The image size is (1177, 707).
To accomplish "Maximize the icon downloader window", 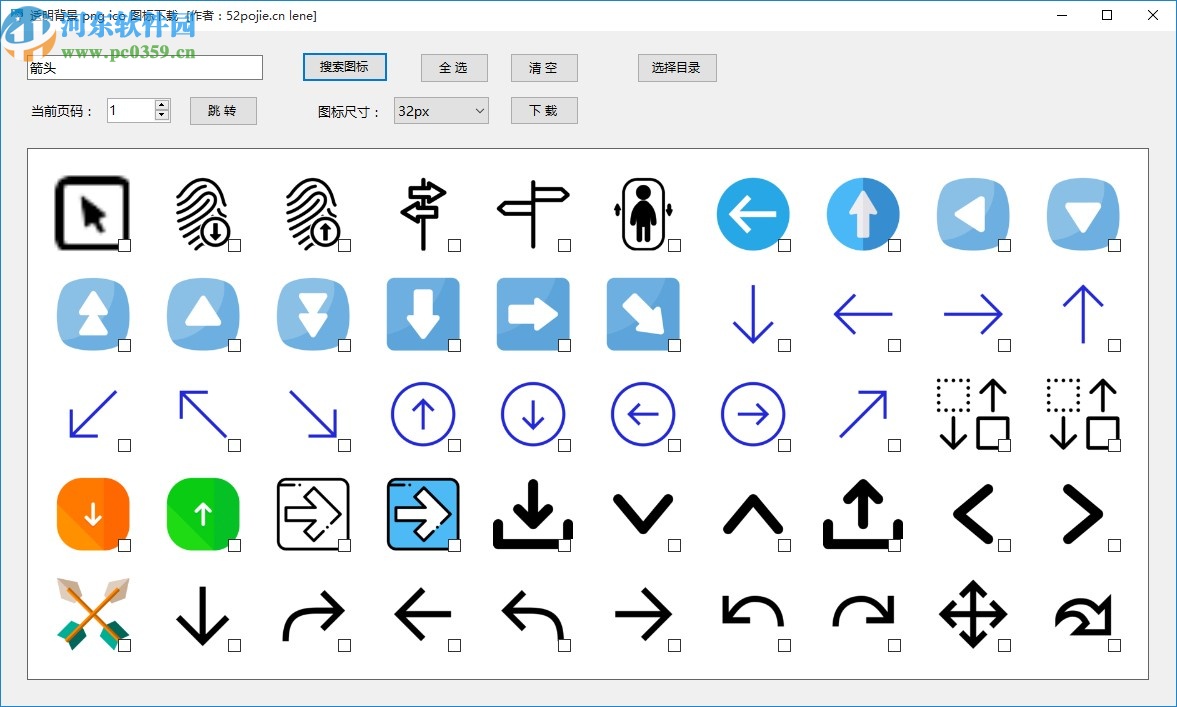I will (1106, 15).
